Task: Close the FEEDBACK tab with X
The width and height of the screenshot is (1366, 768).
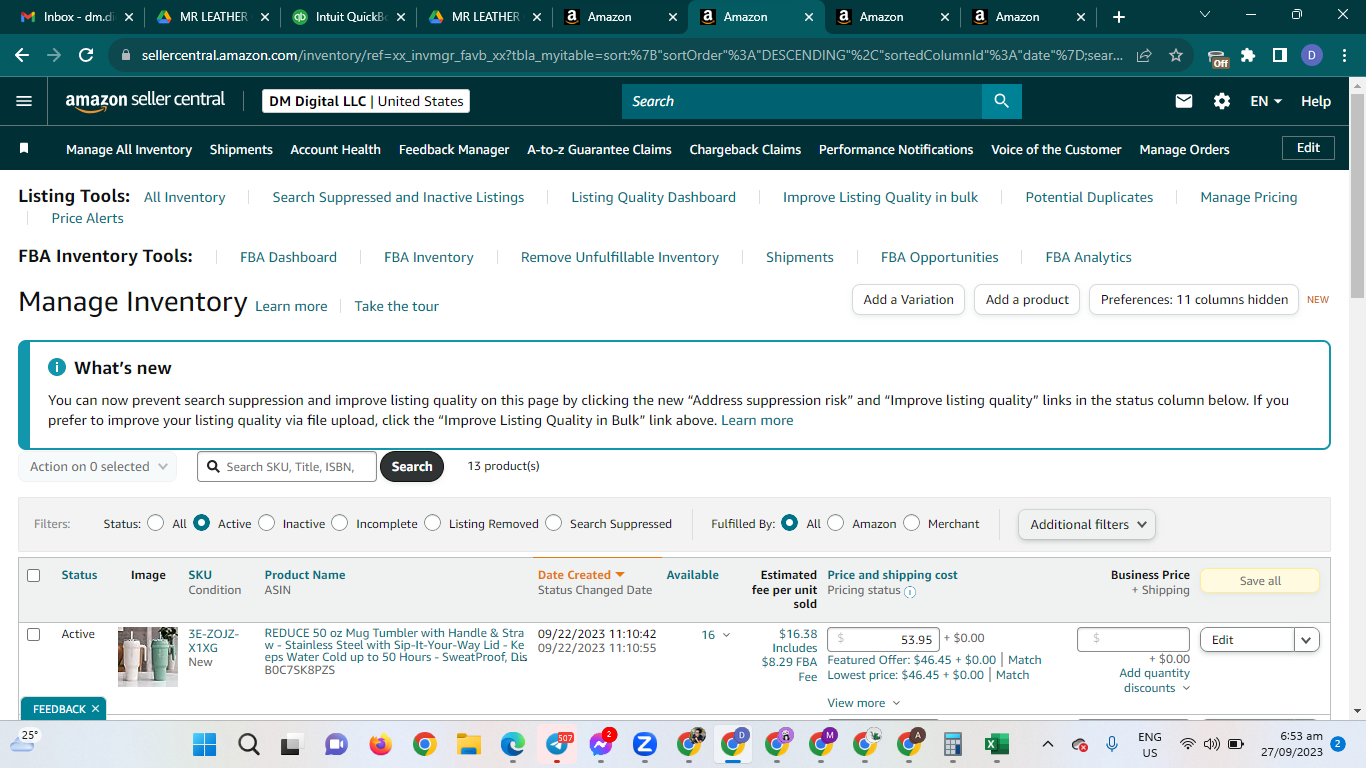Action: point(95,709)
